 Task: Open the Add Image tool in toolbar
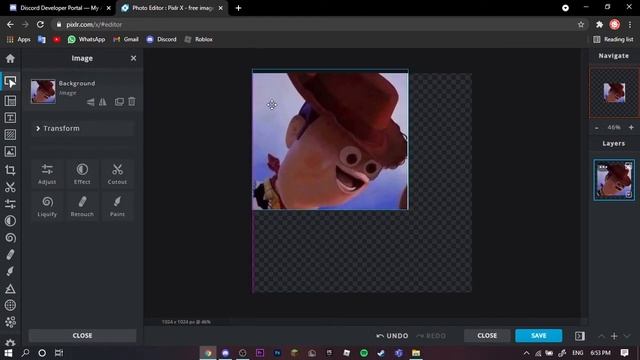(x=10, y=152)
